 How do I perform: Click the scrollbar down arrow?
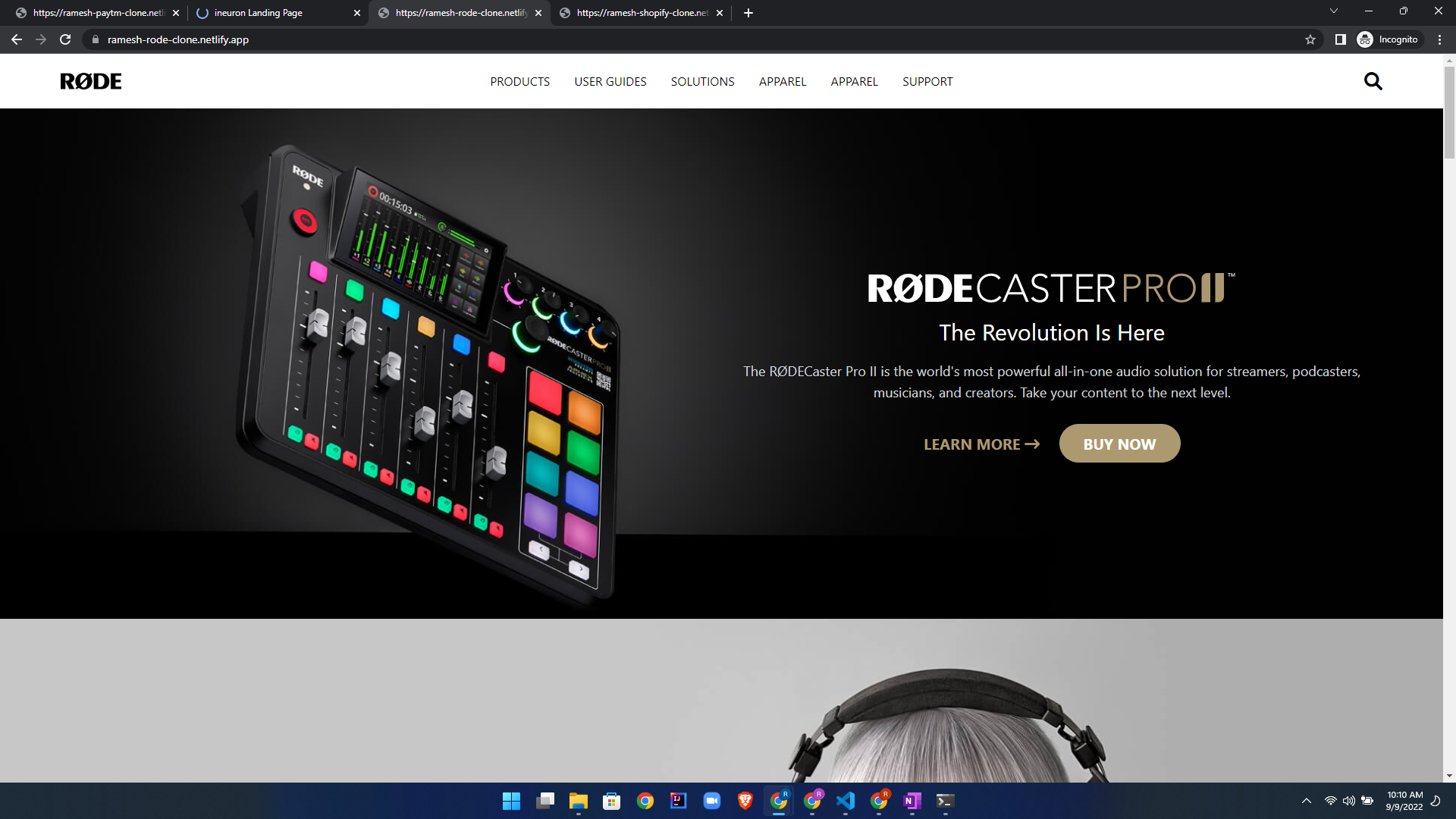click(x=1449, y=776)
